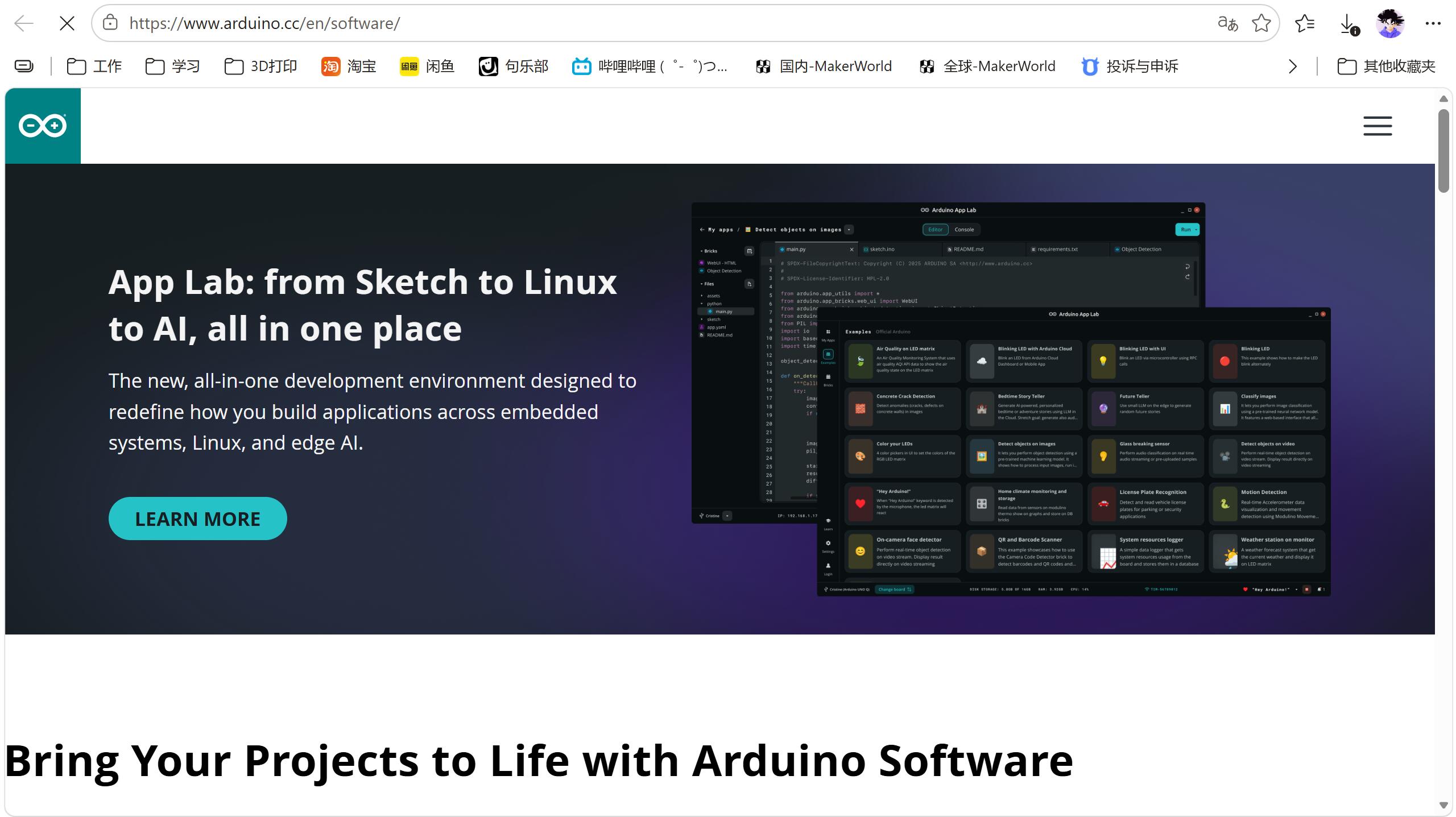View site information via the lock icon
Screen dimensions: 1456x817
(x=110, y=23)
